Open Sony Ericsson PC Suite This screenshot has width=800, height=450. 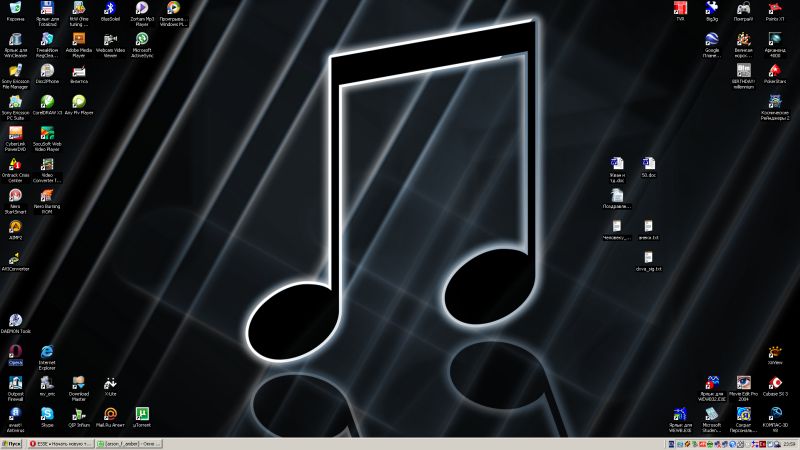pyautogui.click(x=15, y=108)
